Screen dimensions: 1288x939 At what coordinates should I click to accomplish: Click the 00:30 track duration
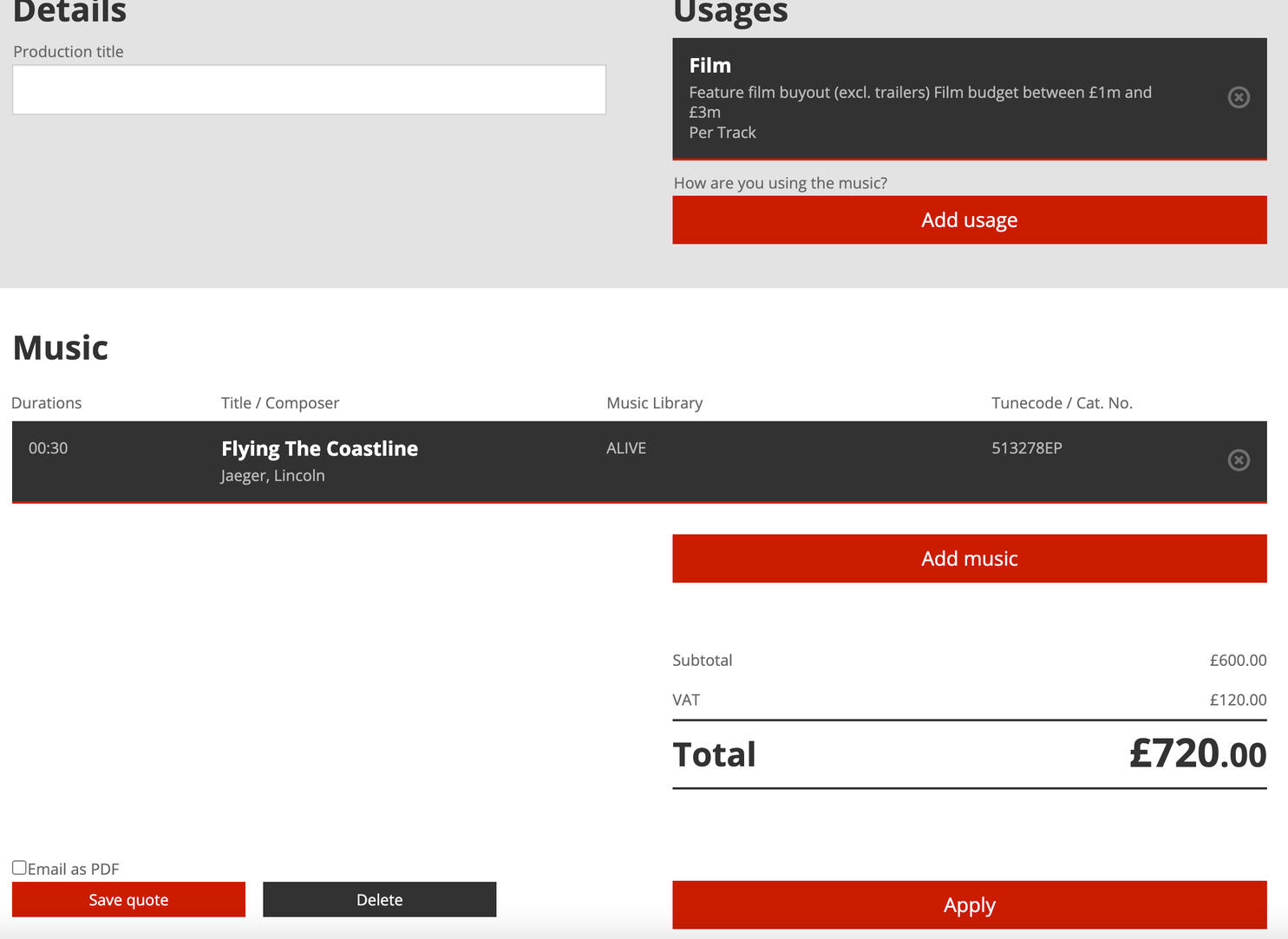(48, 448)
